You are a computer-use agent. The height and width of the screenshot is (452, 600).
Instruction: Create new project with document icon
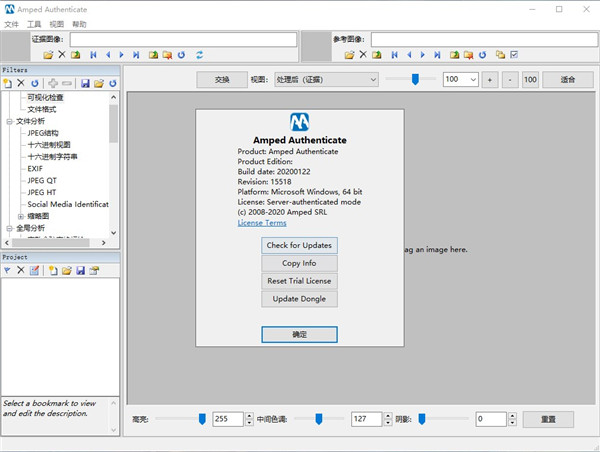coord(53,271)
